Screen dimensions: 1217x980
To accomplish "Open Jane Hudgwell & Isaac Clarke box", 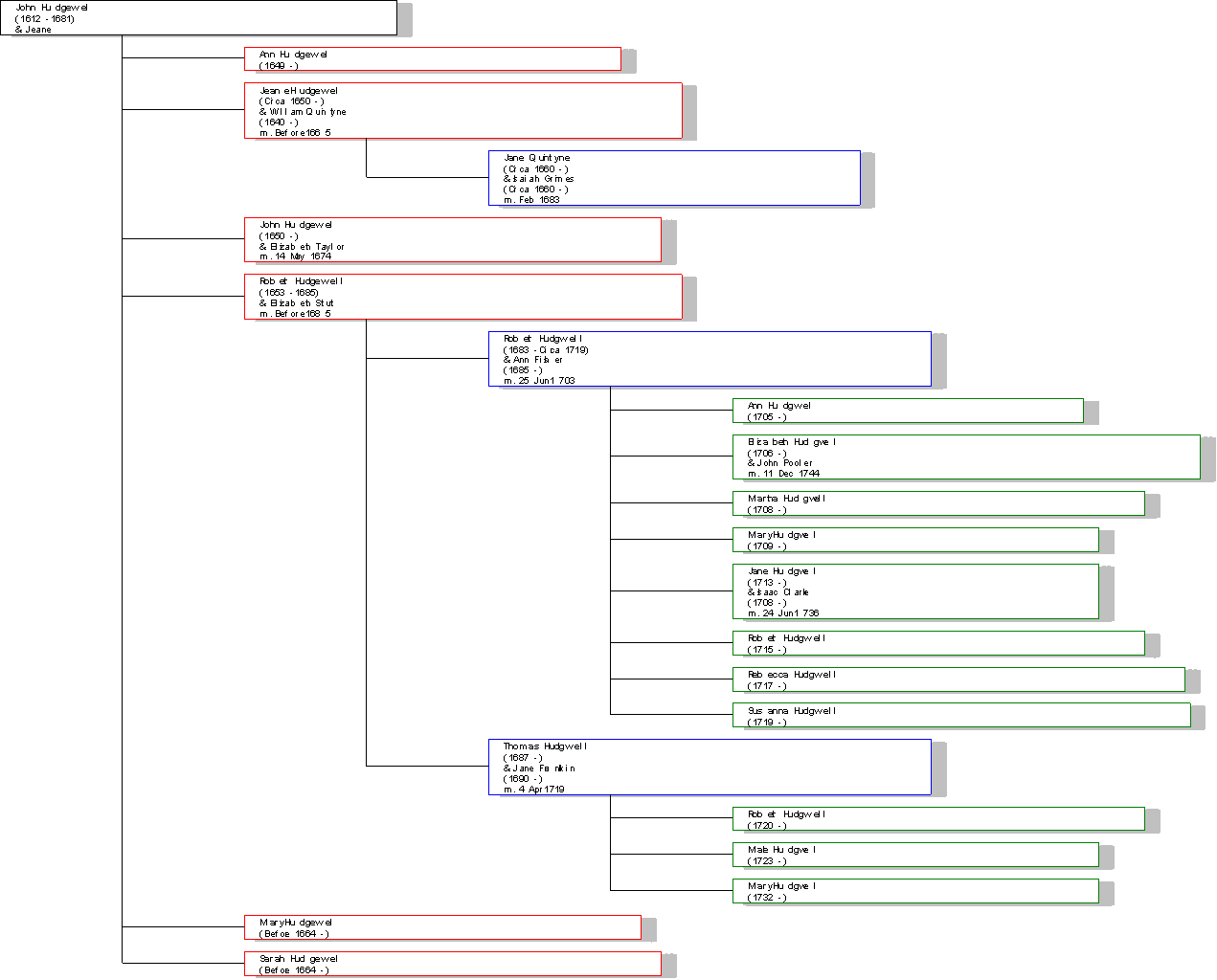I will [x=915, y=591].
